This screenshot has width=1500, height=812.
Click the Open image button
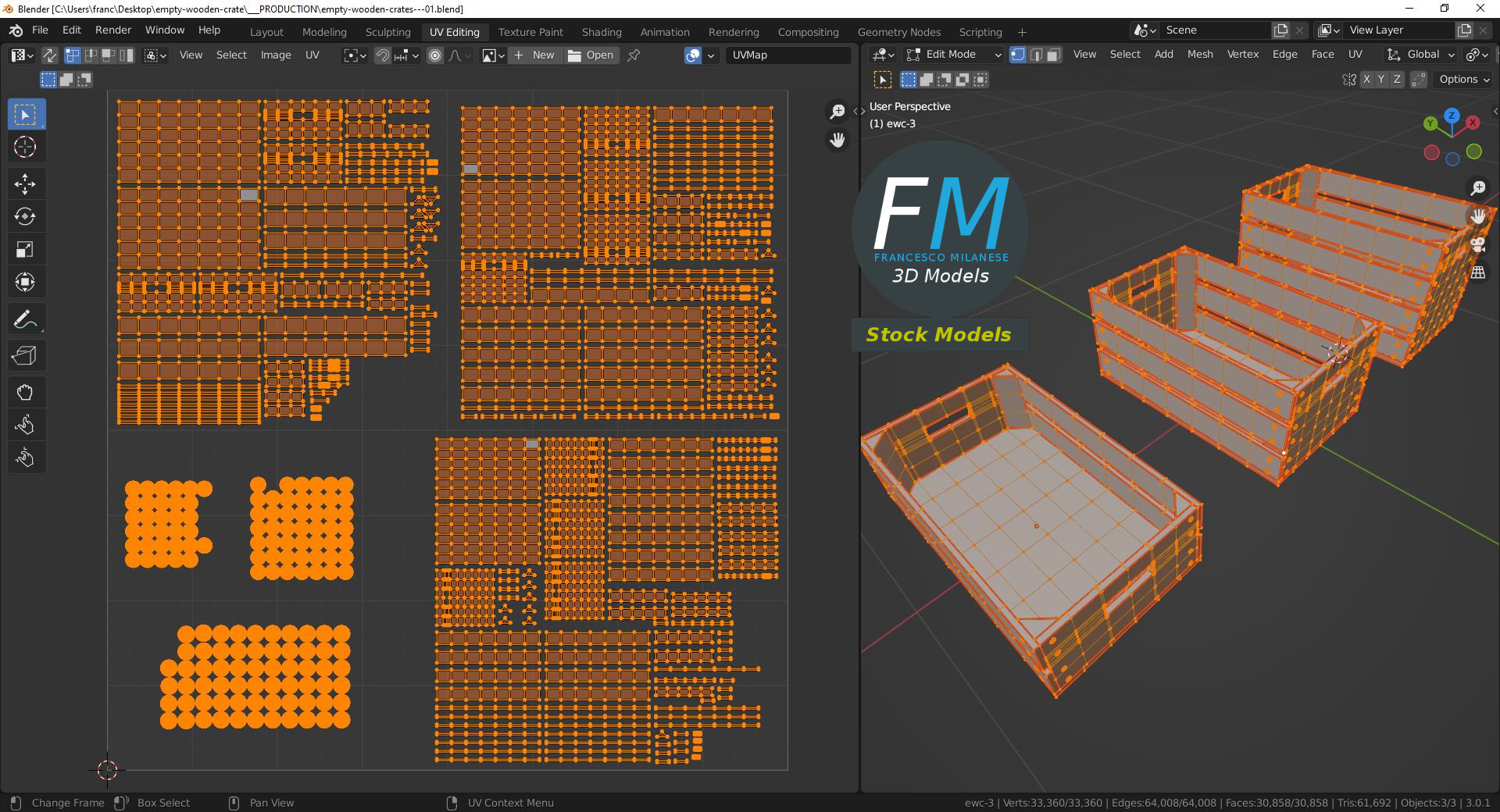click(591, 55)
